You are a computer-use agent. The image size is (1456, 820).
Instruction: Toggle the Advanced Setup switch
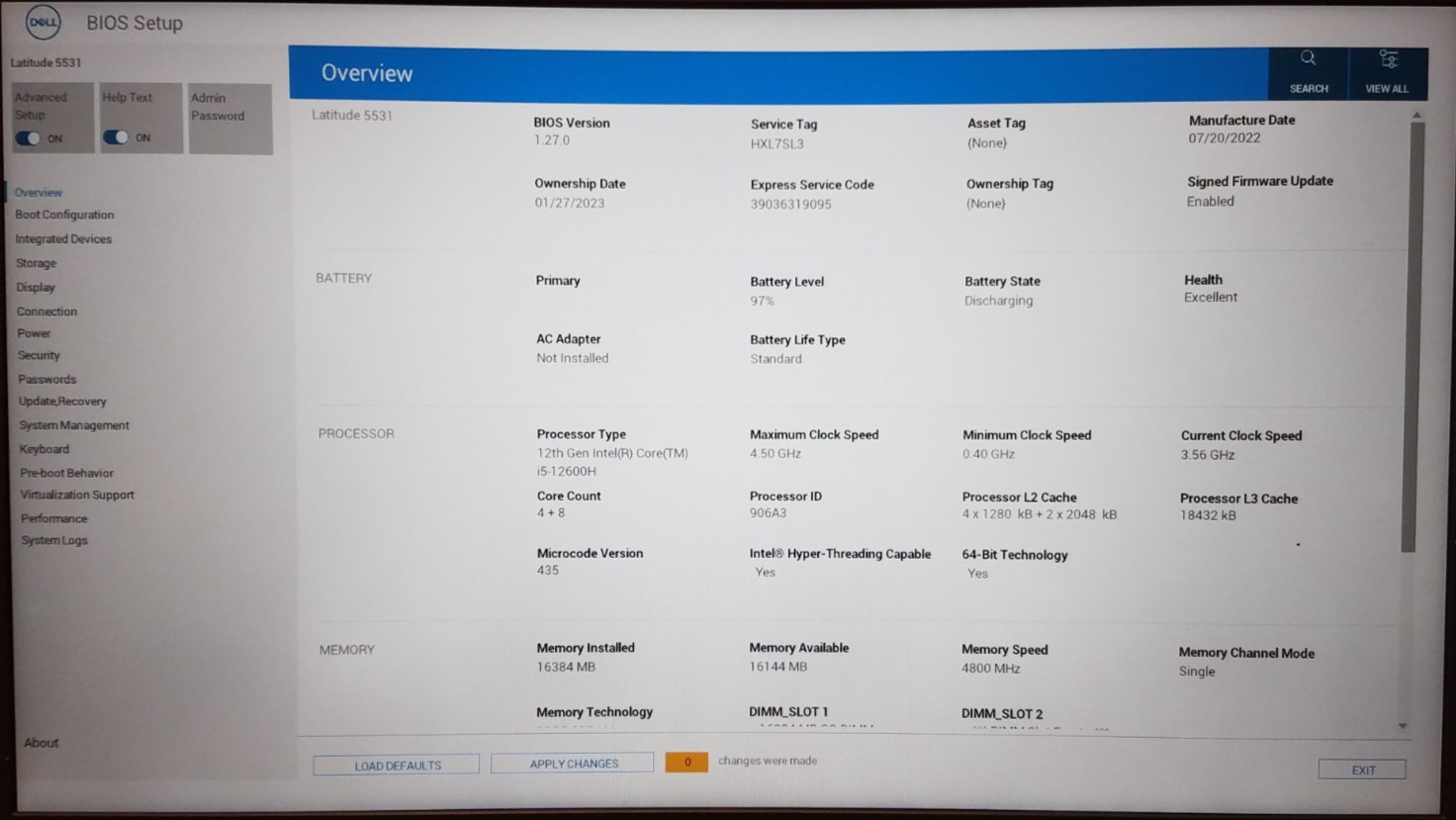point(29,138)
